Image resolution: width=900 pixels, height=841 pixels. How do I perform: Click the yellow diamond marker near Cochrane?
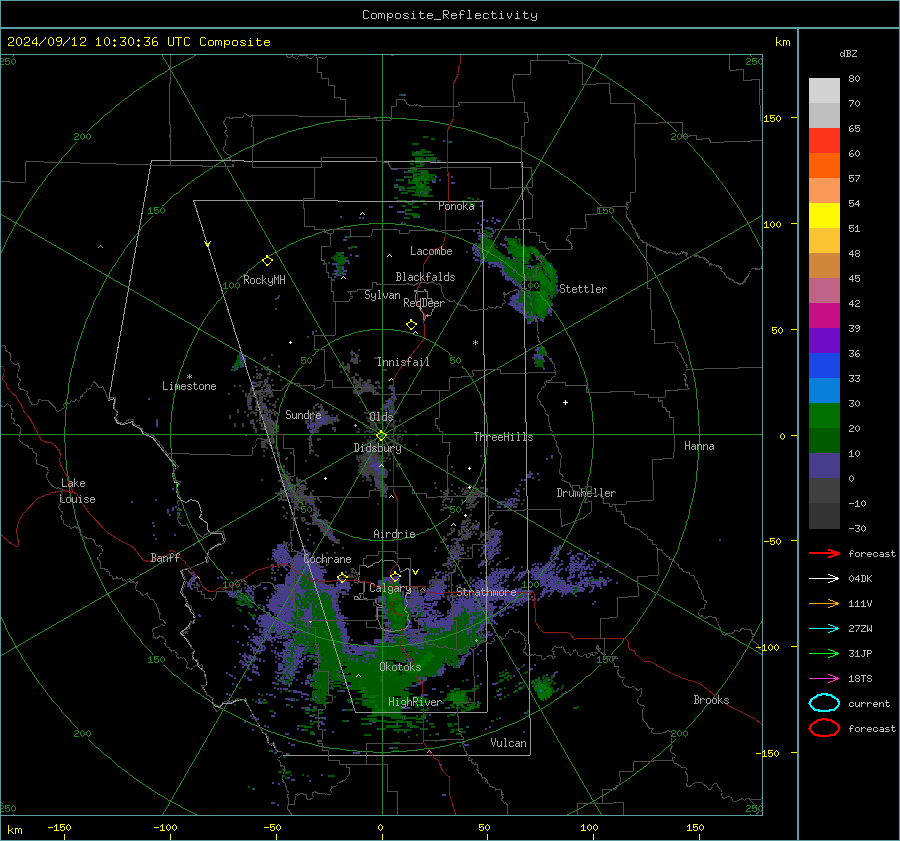point(342,577)
